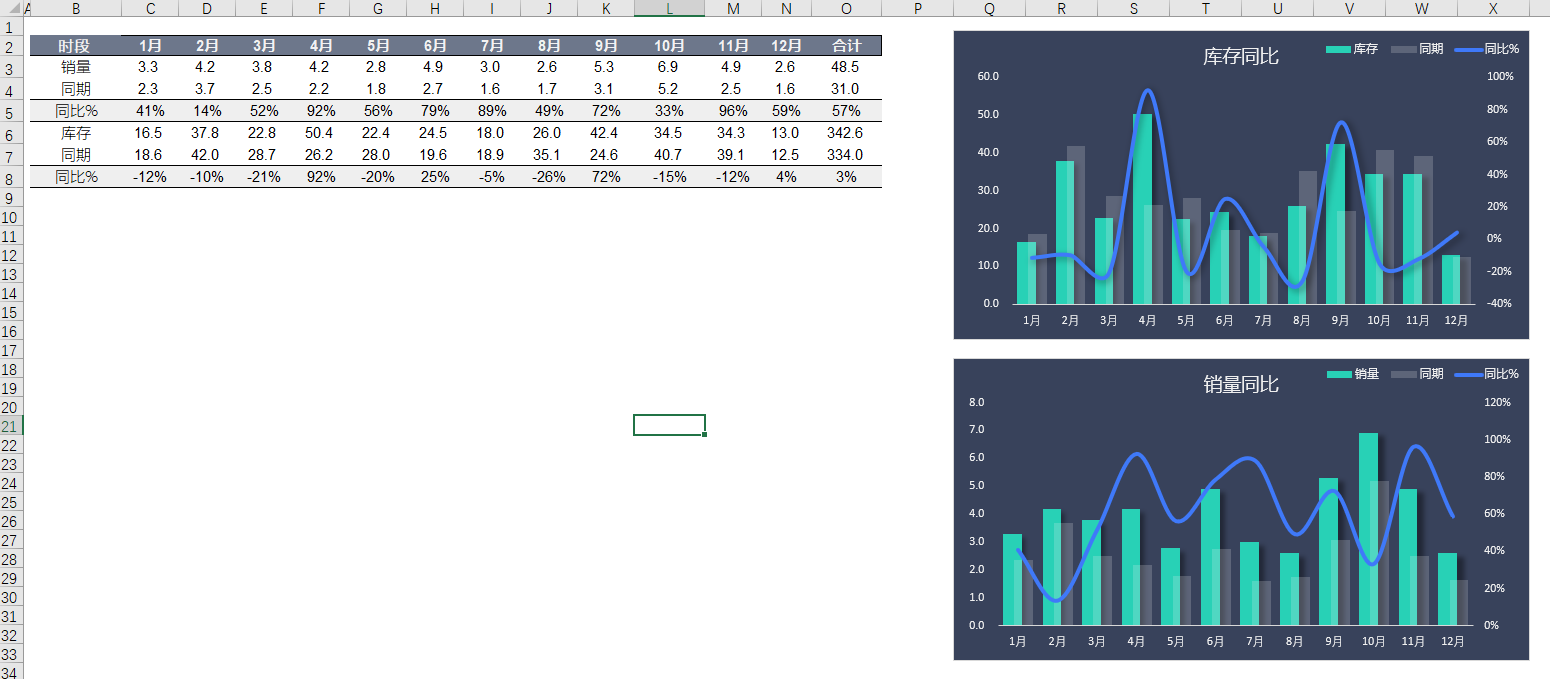Select cell with value 37.8

pyautogui.click(x=207, y=133)
